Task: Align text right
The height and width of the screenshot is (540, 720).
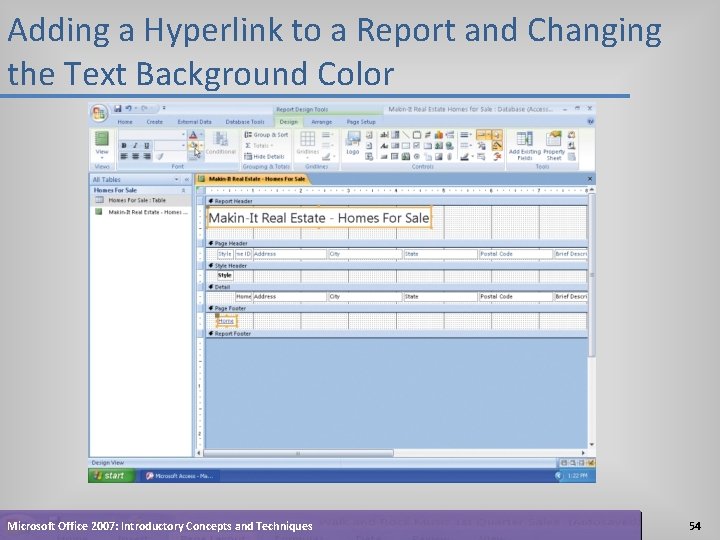Action: (146, 157)
